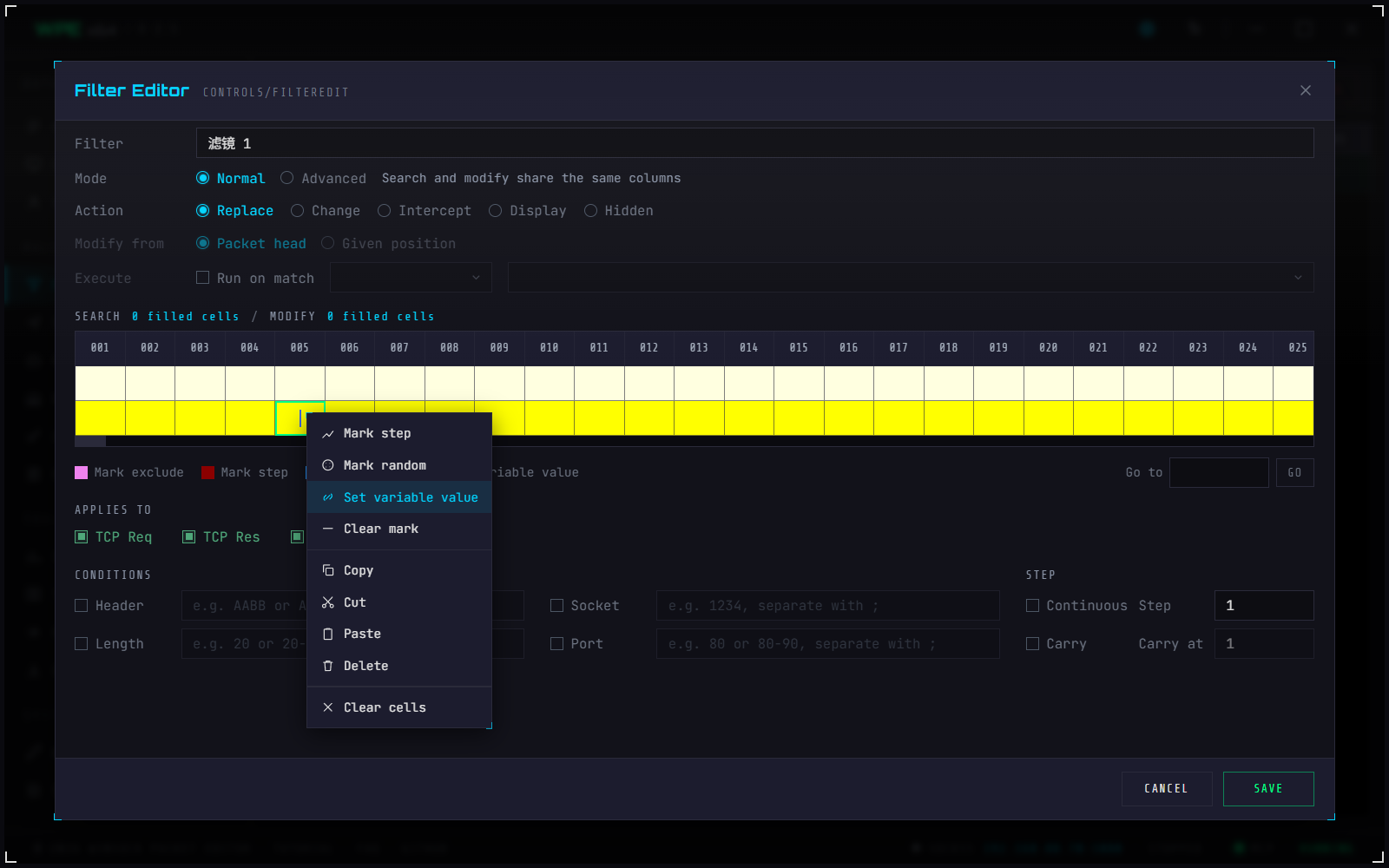Click the Mark step graph icon in menu
1389x868 pixels.
pyautogui.click(x=328, y=434)
